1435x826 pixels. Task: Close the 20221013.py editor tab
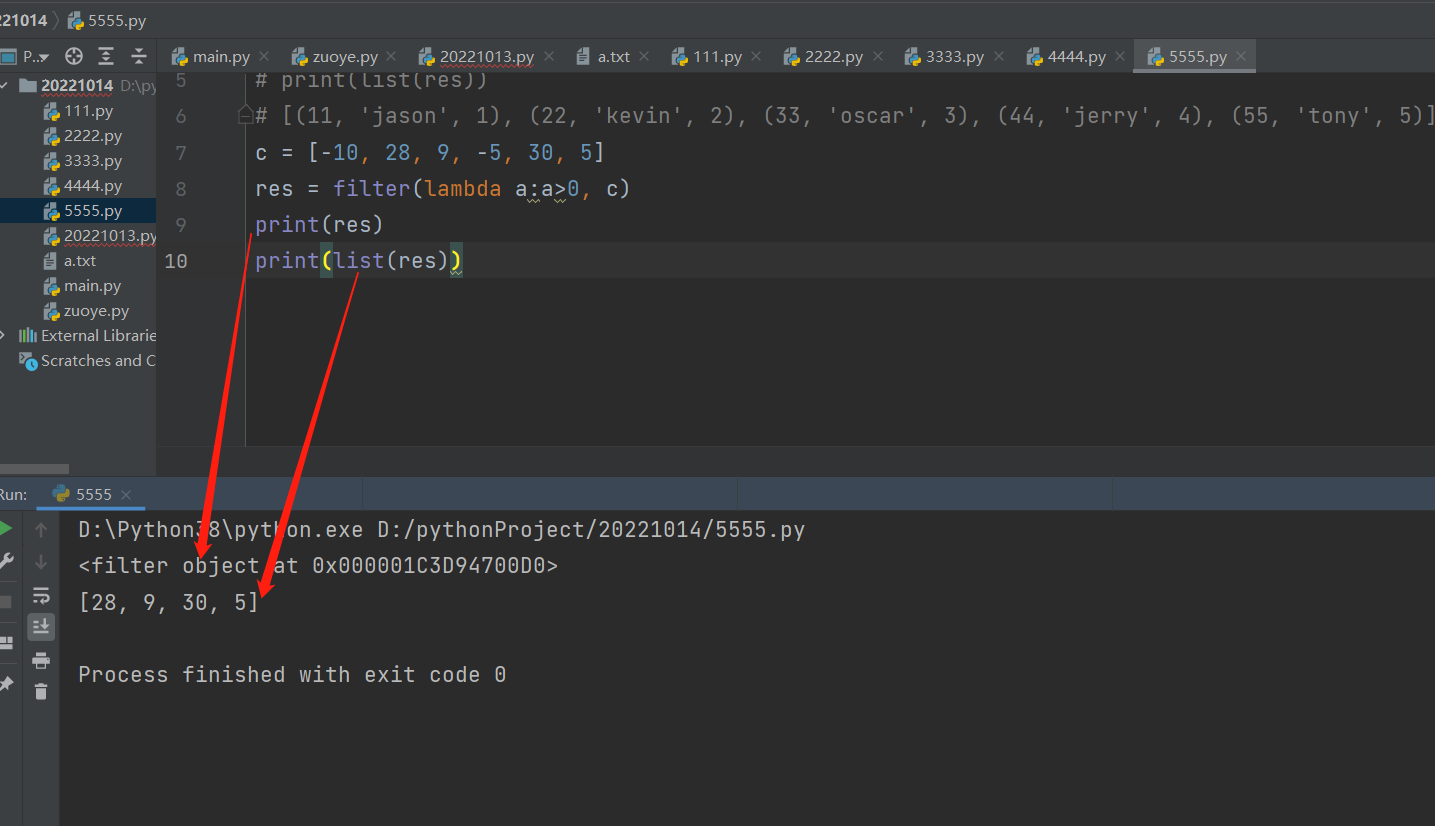548,57
